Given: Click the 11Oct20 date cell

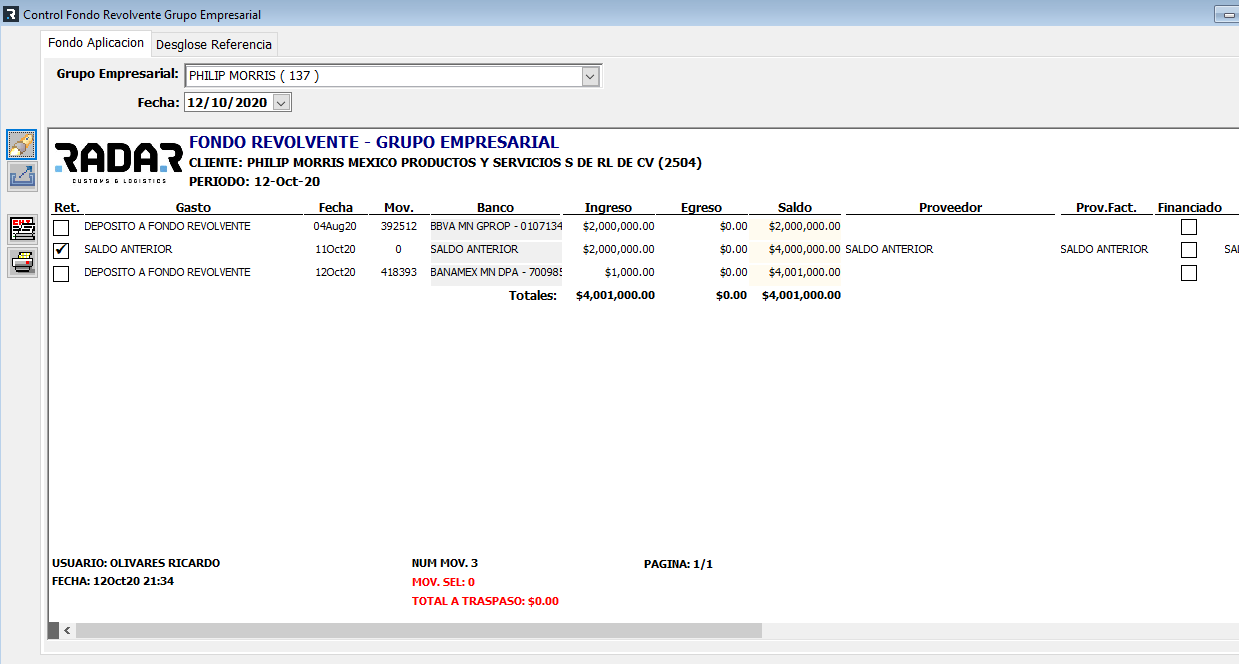Looking at the screenshot, I should pos(336,249).
